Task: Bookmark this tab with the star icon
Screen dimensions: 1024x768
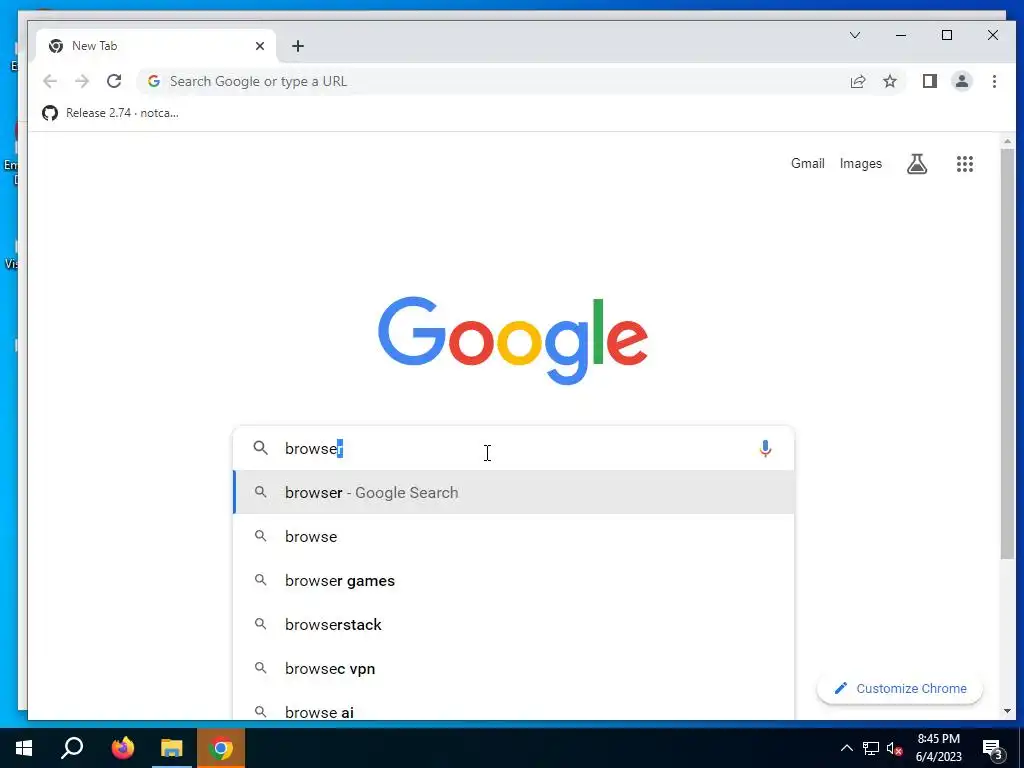Action: click(889, 81)
